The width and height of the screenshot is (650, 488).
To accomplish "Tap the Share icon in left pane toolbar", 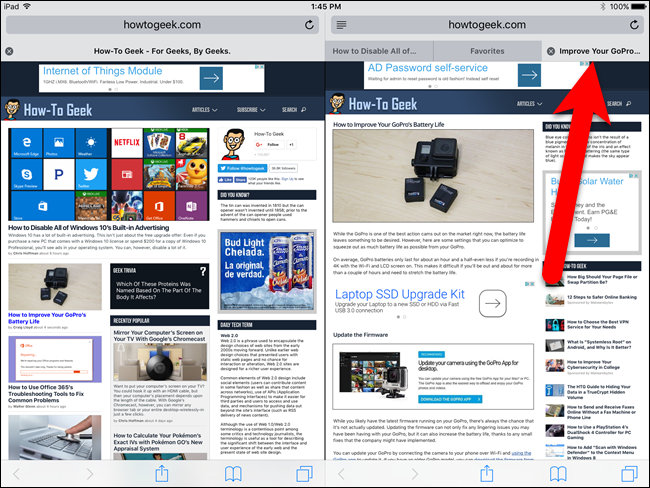I will click(x=162, y=473).
